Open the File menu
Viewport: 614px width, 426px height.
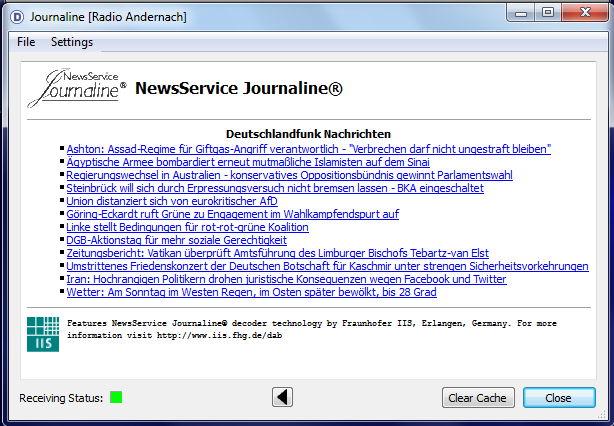click(x=26, y=42)
